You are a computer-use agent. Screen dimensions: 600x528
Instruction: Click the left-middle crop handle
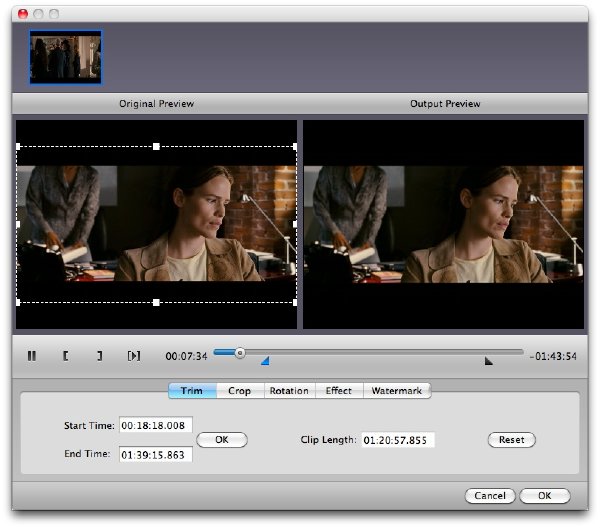pyautogui.click(x=18, y=224)
